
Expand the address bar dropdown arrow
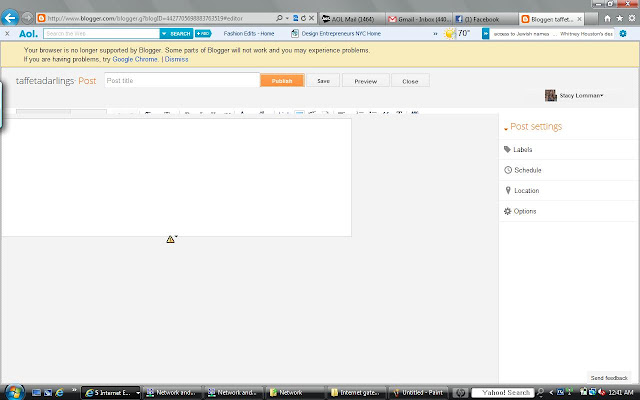point(287,18)
